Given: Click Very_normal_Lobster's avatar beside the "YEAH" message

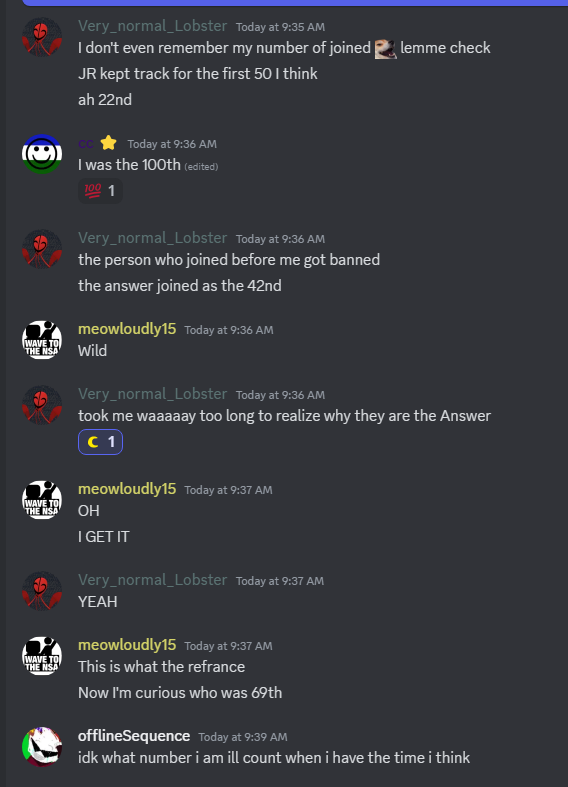Looking at the screenshot, I should [42, 591].
